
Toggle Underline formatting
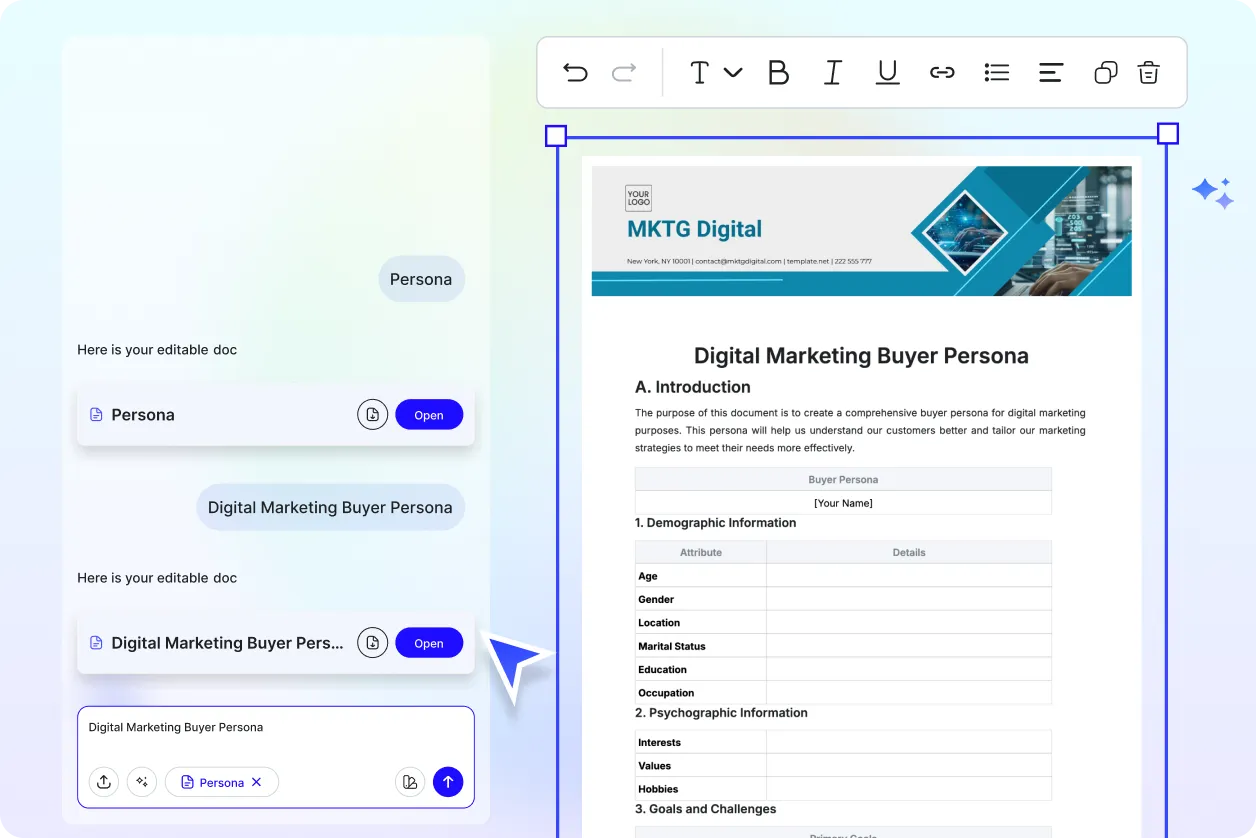point(887,72)
